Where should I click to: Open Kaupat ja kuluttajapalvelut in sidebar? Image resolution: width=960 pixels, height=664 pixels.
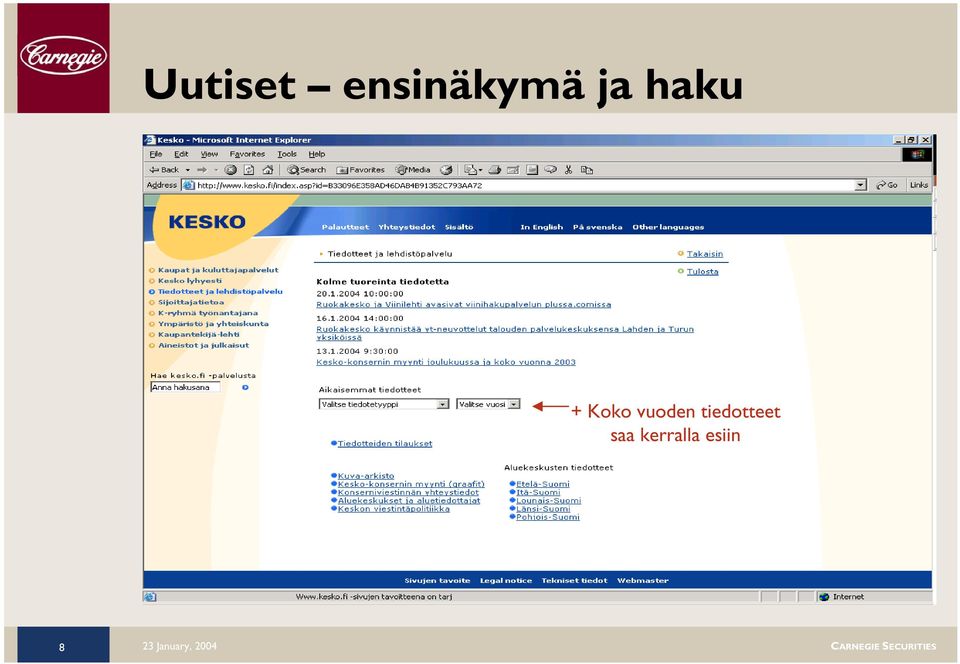pyautogui.click(x=218, y=270)
